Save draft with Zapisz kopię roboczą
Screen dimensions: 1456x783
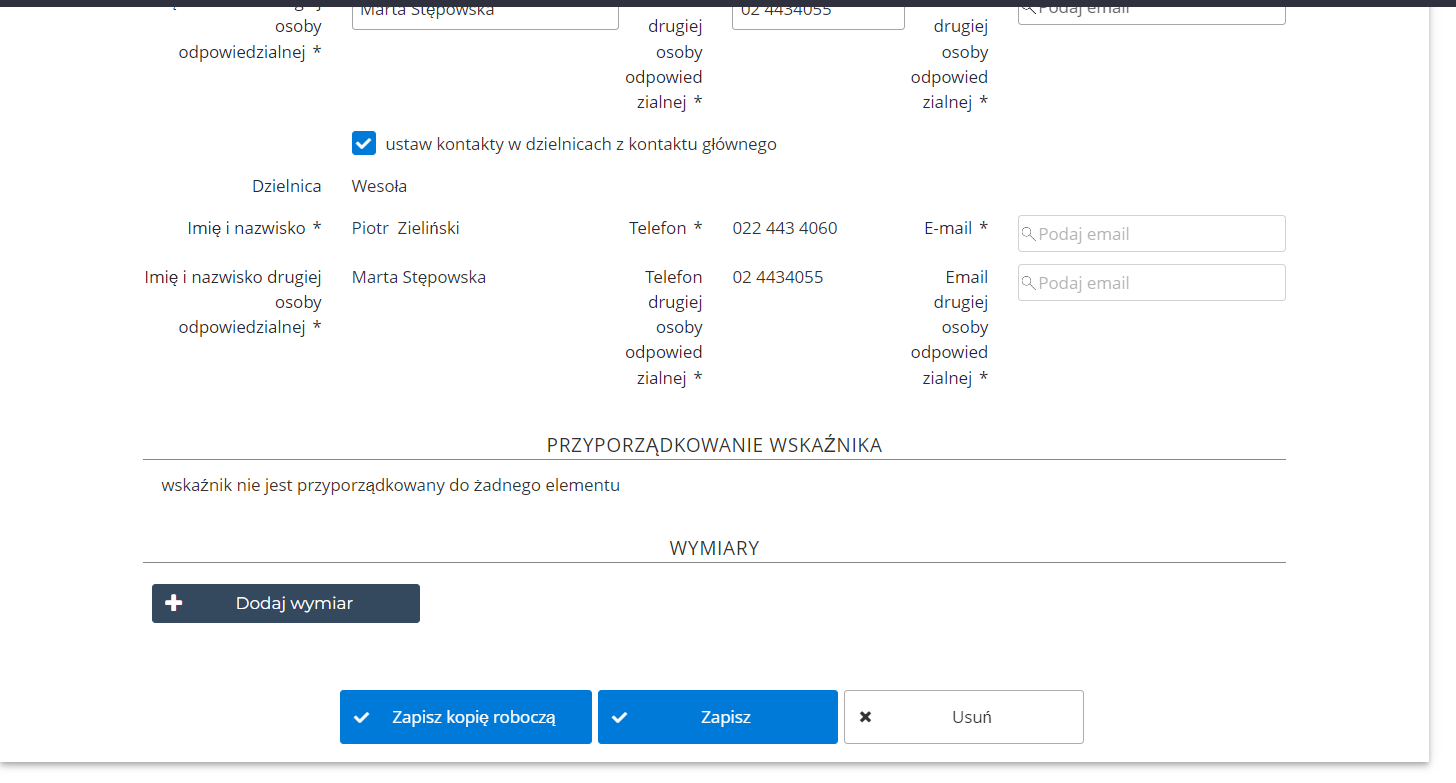pos(466,717)
